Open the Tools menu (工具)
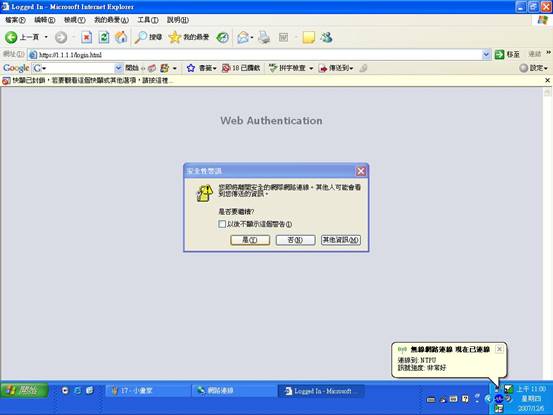This screenshot has width=553, height=415. pos(148,20)
